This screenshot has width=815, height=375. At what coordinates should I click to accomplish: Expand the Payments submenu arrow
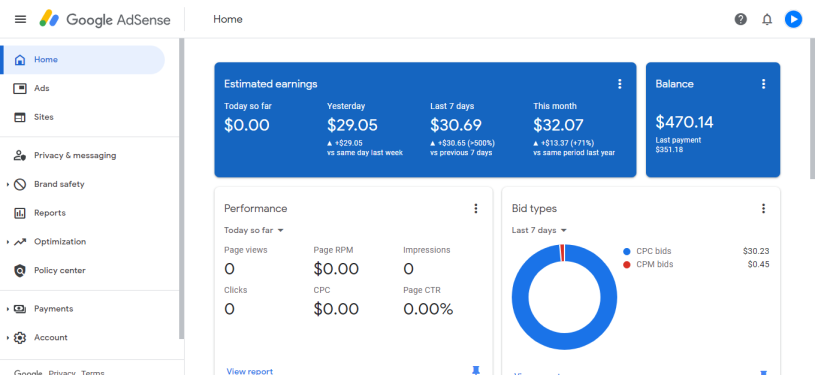[8, 309]
